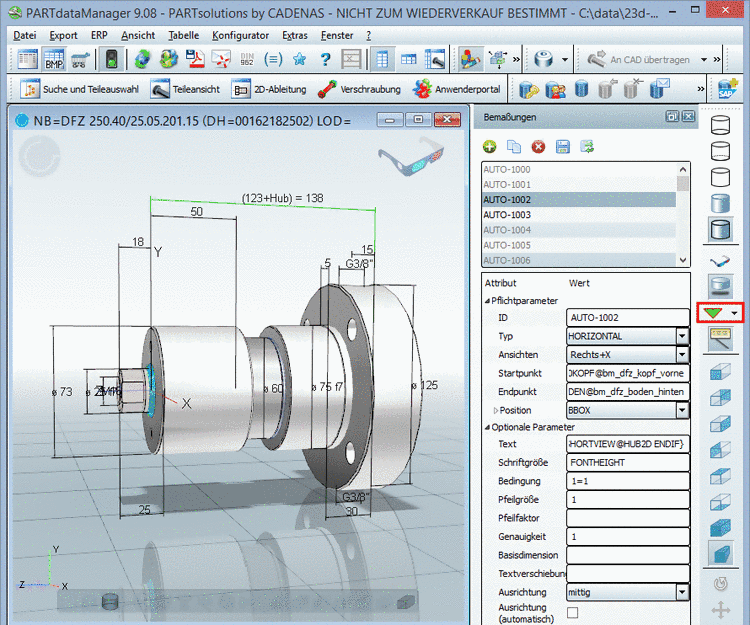Screen dimensions: 750x625
Task: Open the Konfigurator menu
Action: tap(240, 35)
